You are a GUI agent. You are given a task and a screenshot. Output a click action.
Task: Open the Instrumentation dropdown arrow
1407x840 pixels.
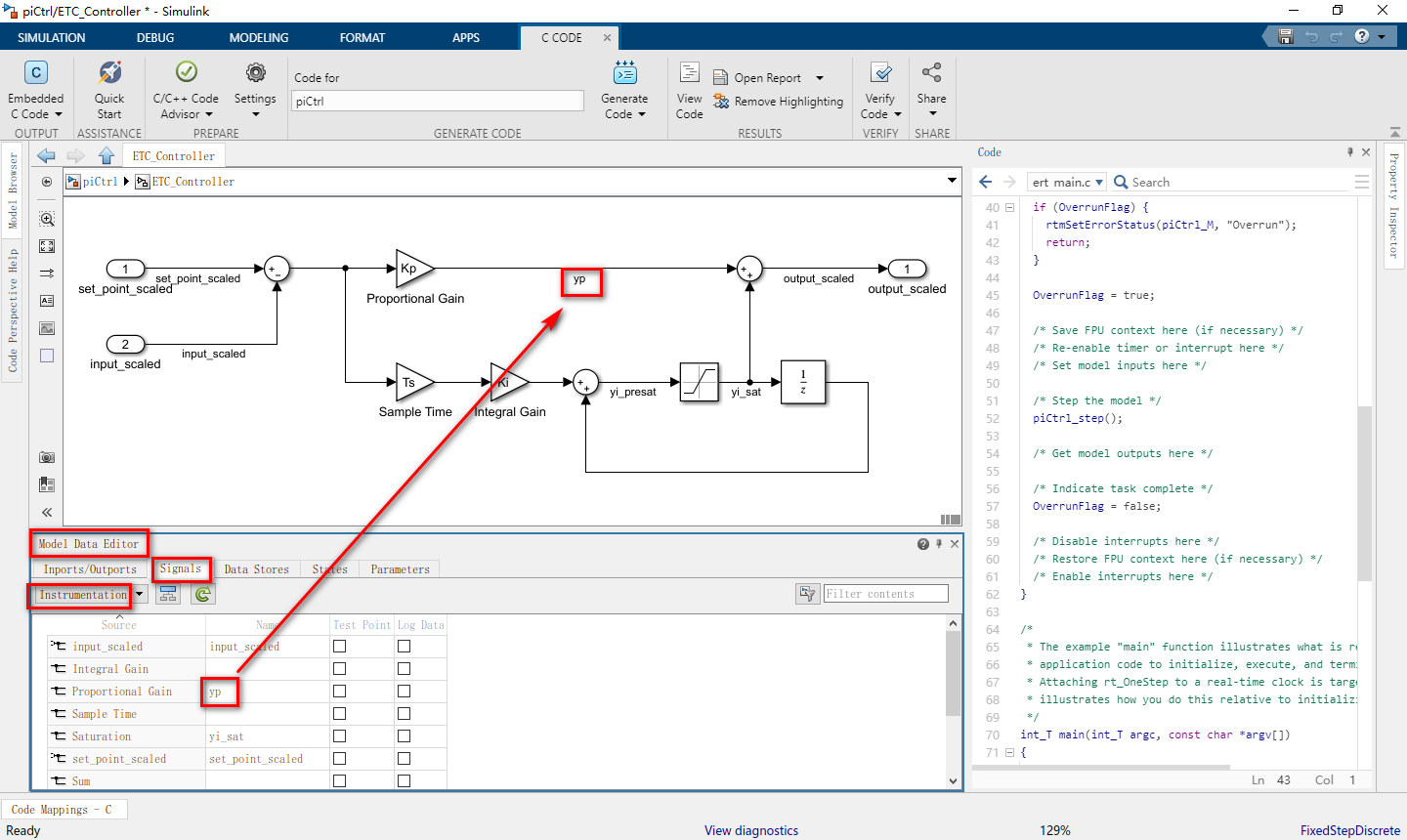pos(139,593)
